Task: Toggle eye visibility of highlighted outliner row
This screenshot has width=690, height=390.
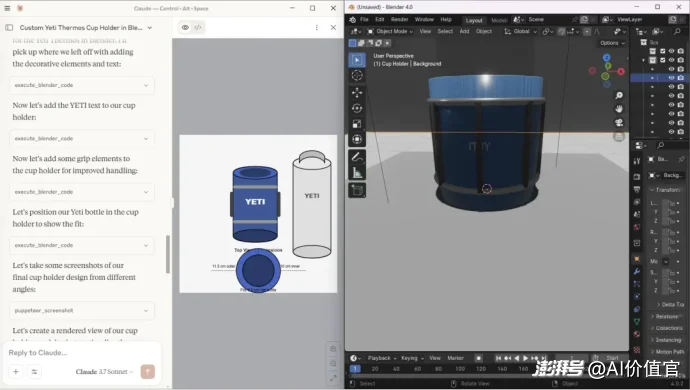Action: [671, 77]
